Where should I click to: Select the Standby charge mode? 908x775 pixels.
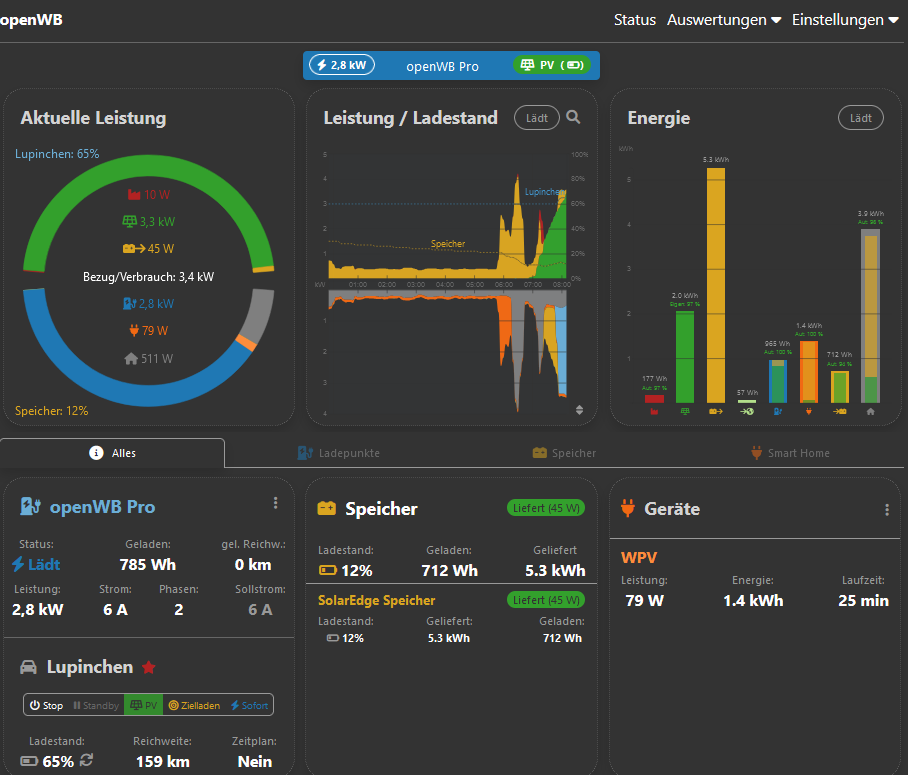[x=96, y=705]
